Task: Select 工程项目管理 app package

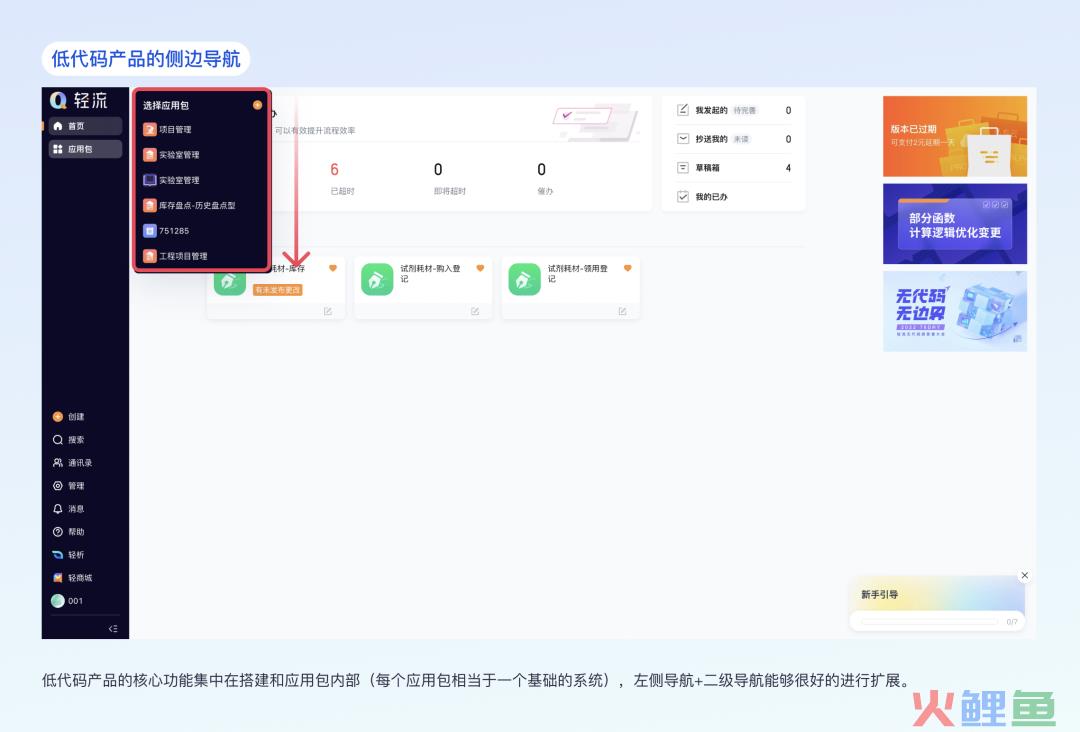Action: [x=176, y=256]
